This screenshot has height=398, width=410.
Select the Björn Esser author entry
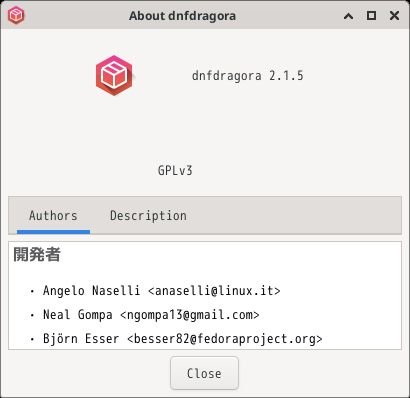coord(183,339)
